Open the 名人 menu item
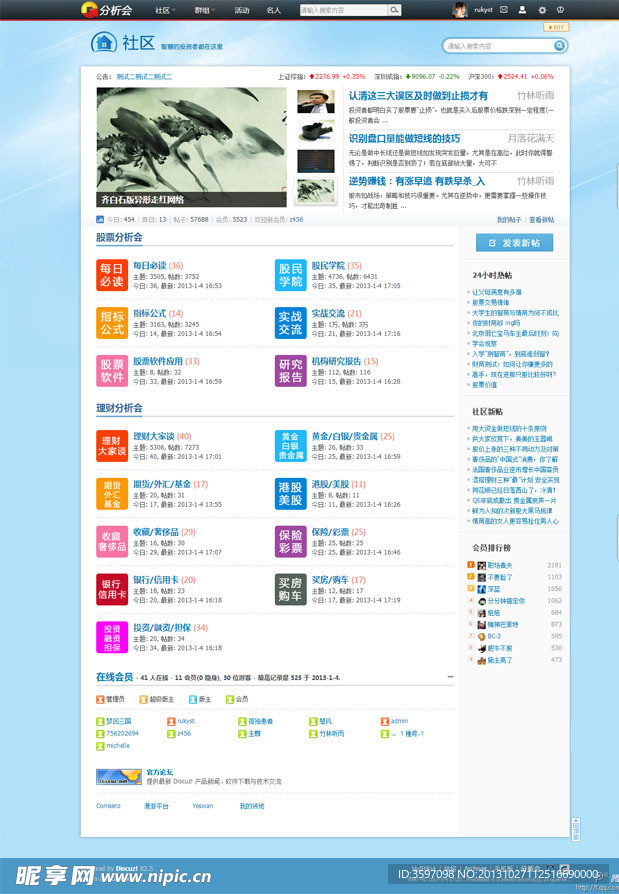This screenshot has width=619, height=894. (274, 10)
